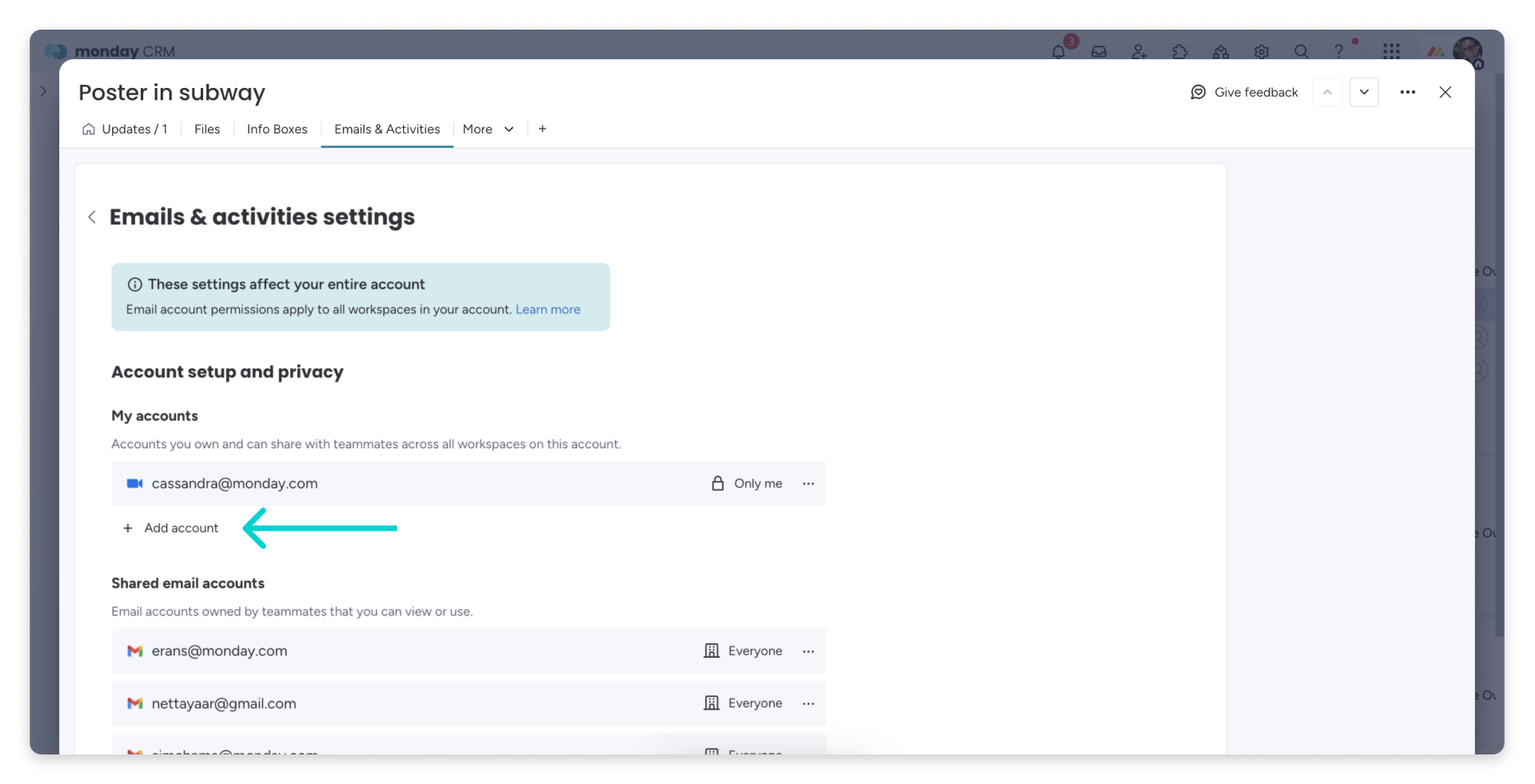Viewport: 1535px width, 784px height.
Task: Switch to the Info Boxes tab
Action: 277,129
